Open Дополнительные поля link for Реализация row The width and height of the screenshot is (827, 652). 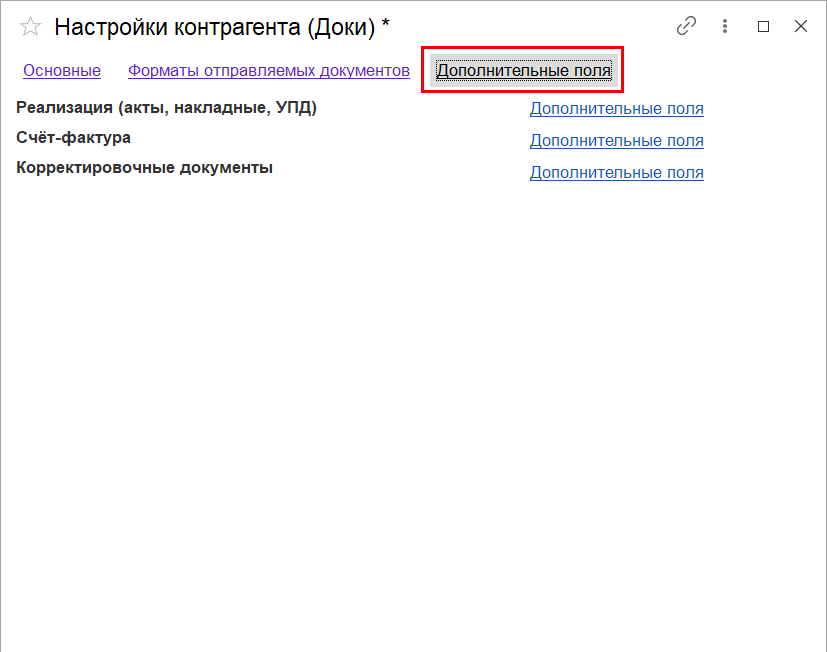pyautogui.click(x=617, y=109)
